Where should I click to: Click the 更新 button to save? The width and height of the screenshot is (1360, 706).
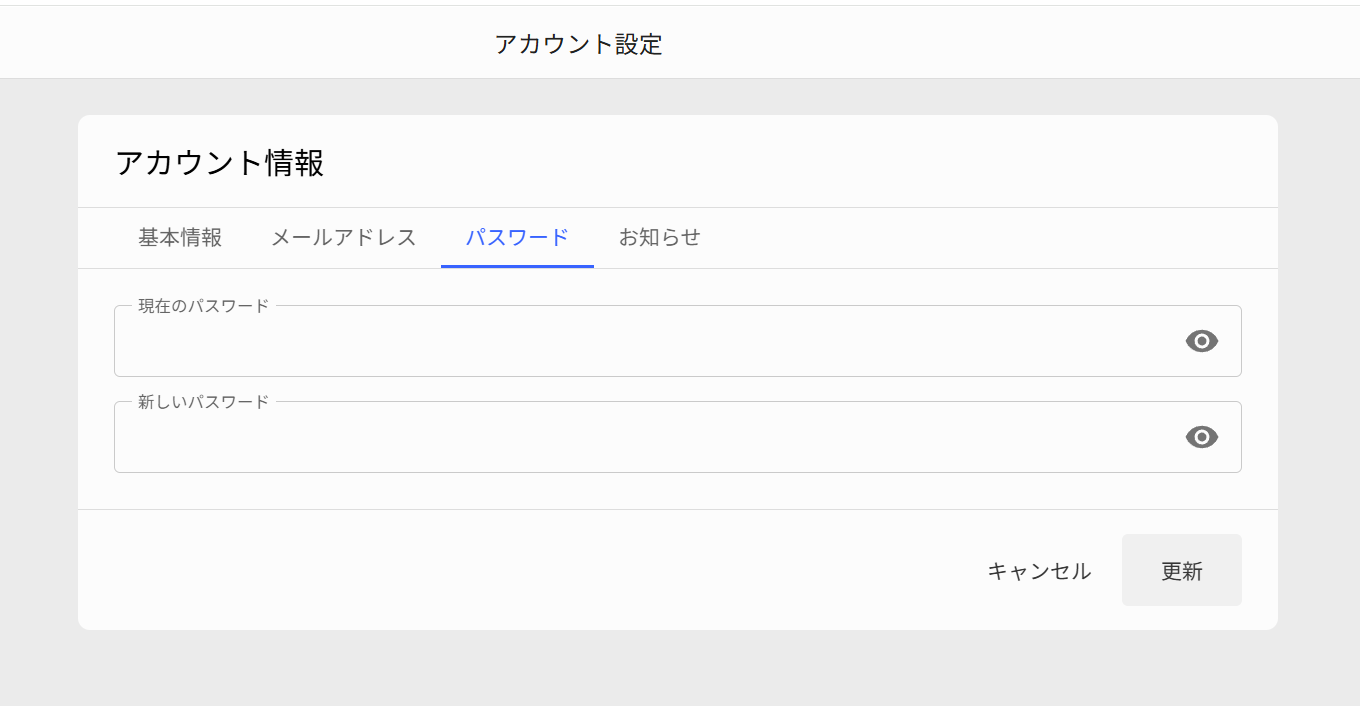point(1182,571)
